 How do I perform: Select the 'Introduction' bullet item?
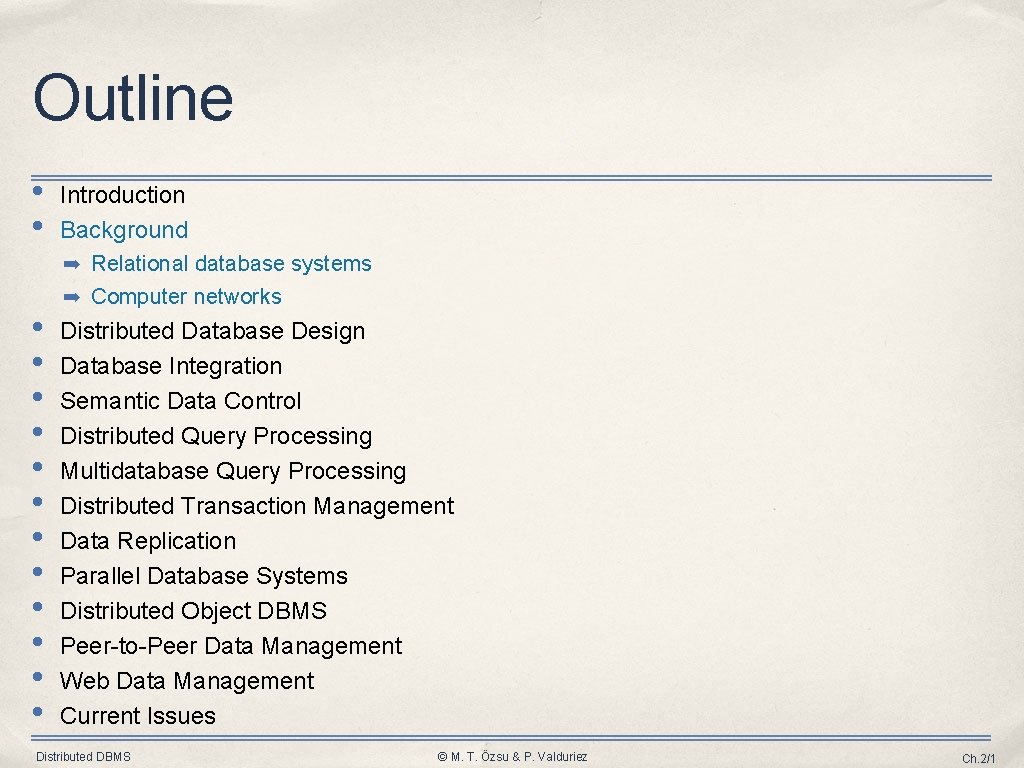click(123, 195)
